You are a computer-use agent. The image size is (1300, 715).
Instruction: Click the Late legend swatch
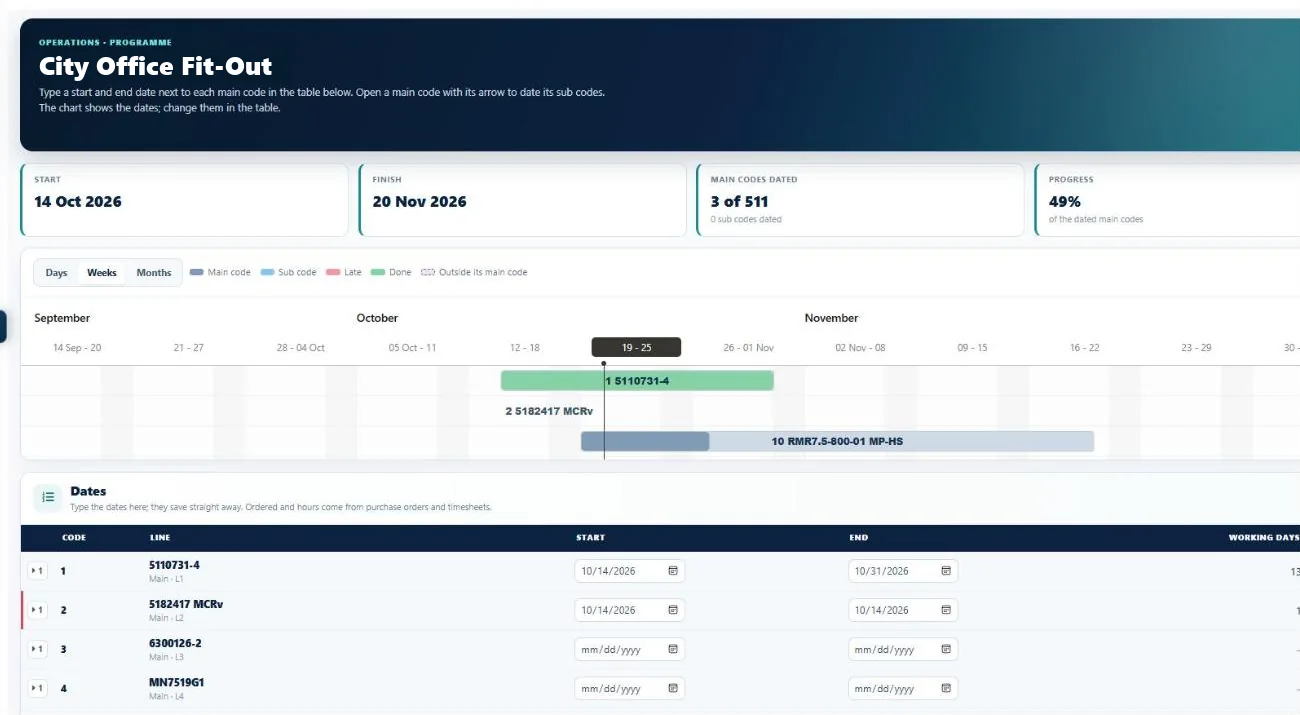[333, 272]
